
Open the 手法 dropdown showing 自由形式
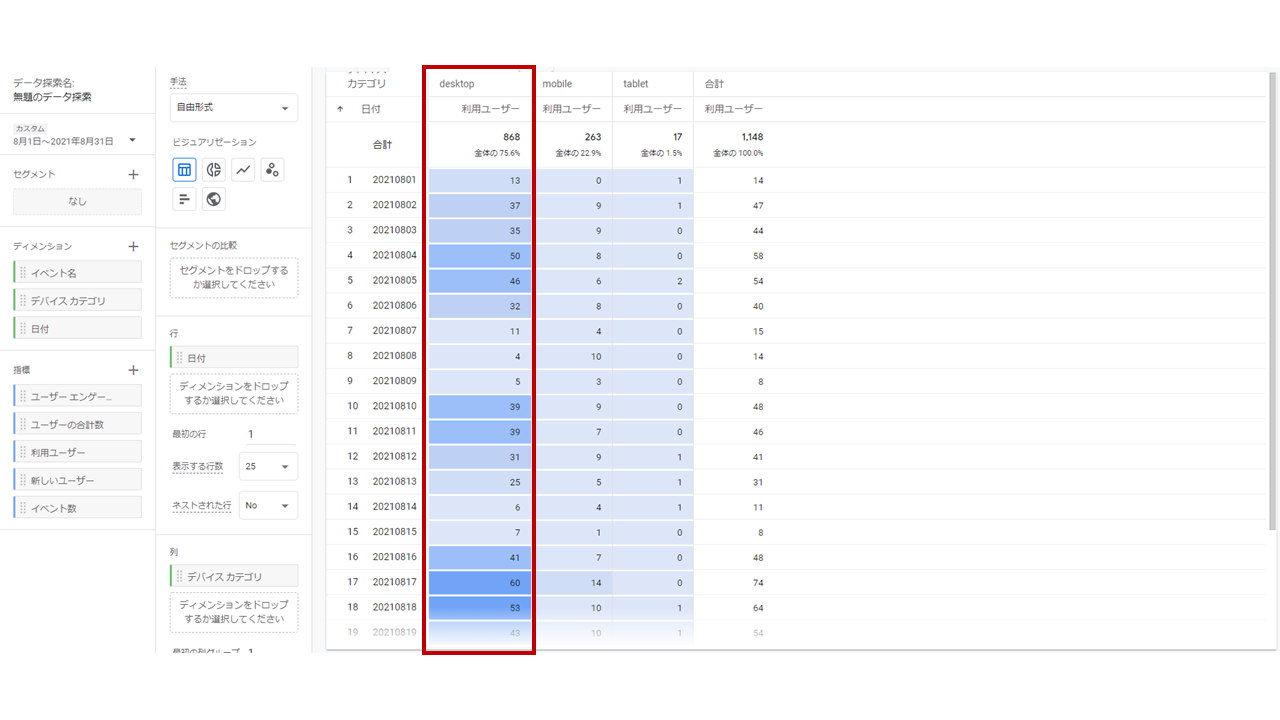(233, 107)
